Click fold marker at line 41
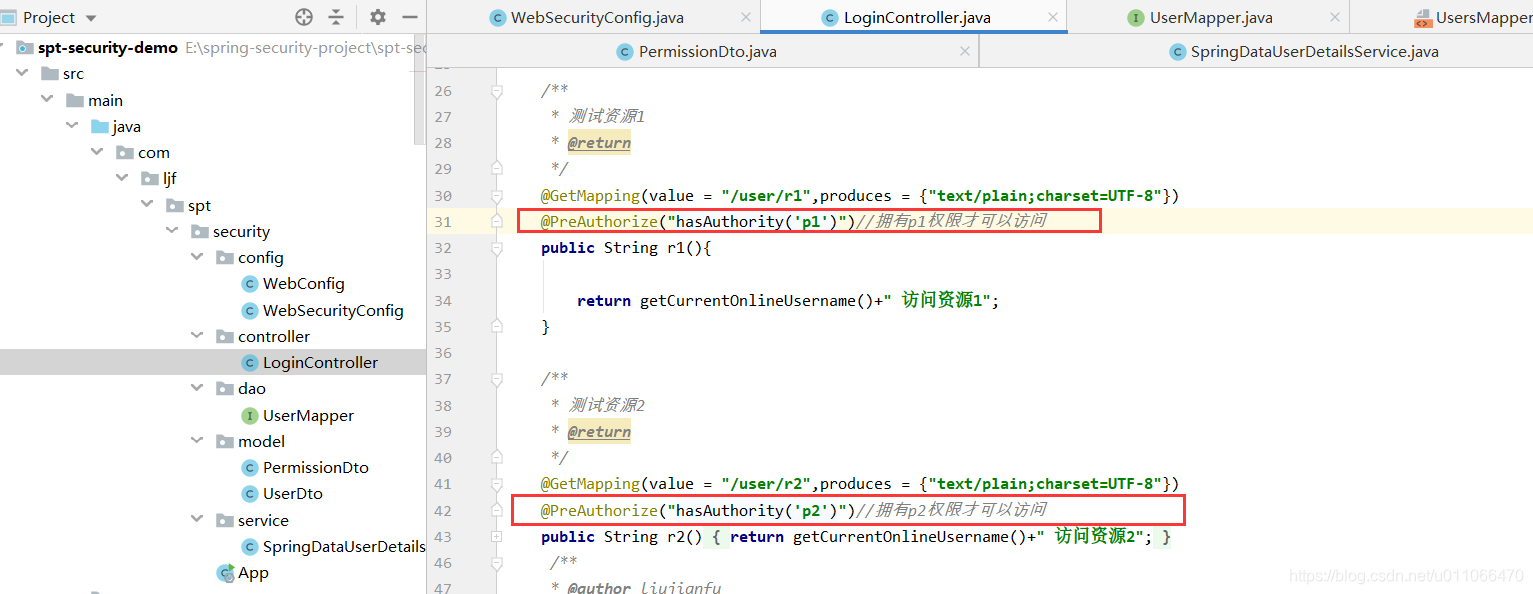Viewport: 1533px width, 594px height. point(497,483)
